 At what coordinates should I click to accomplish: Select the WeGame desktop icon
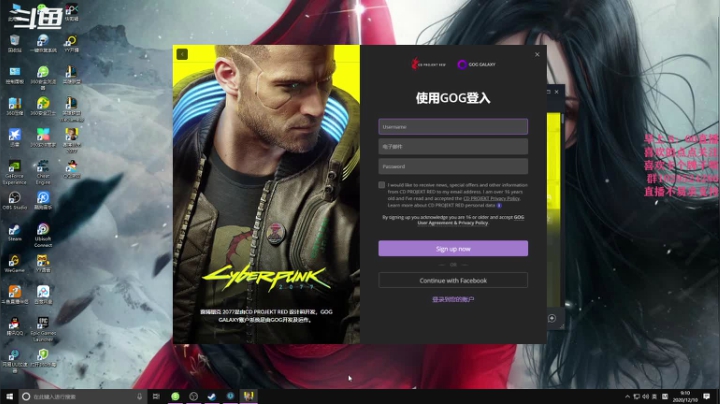(14, 264)
